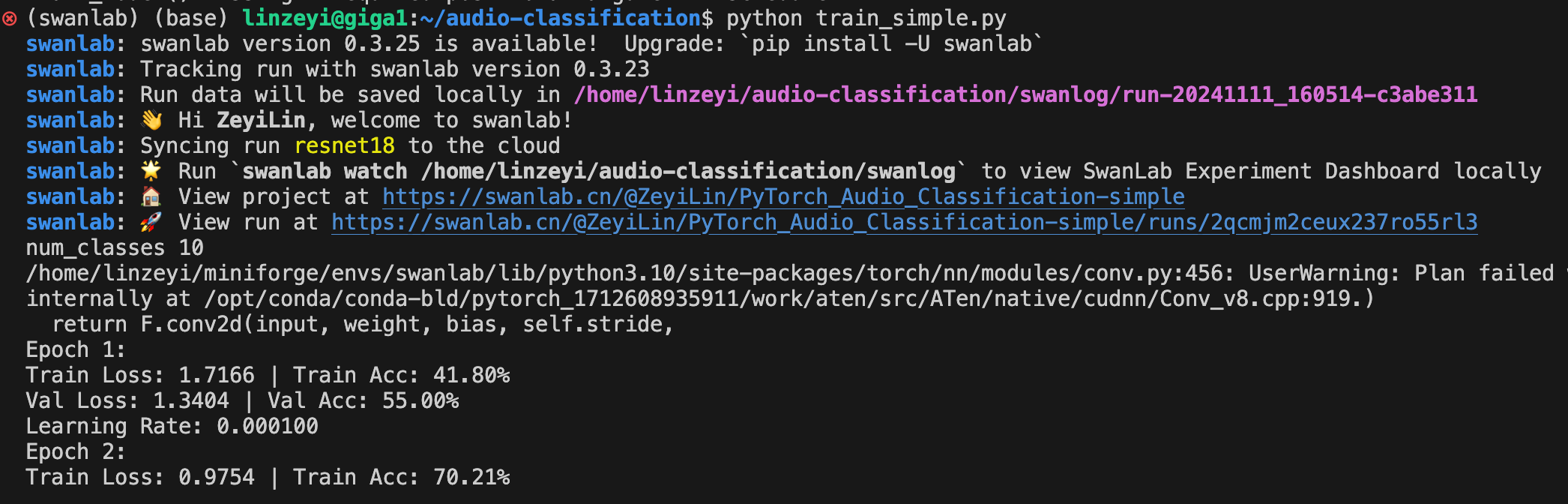Click the waving hand emoji

click(x=151, y=121)
